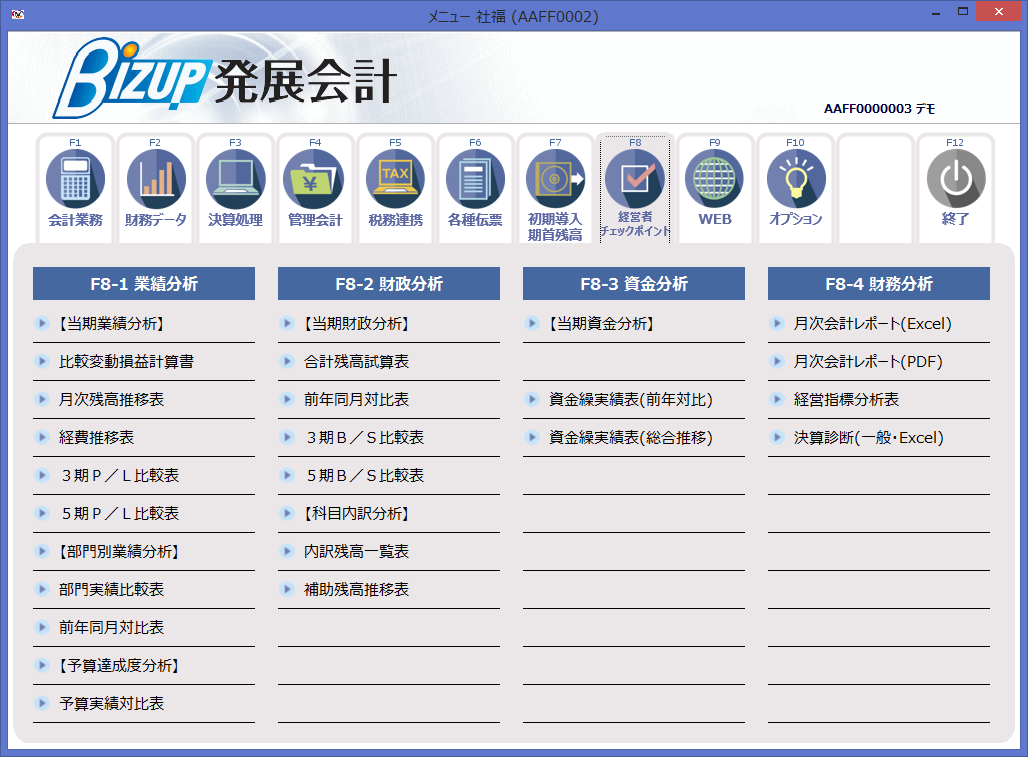Open the 会計業務 (F1) accounting module
The image size is (1028, 757).
point(75,188)
